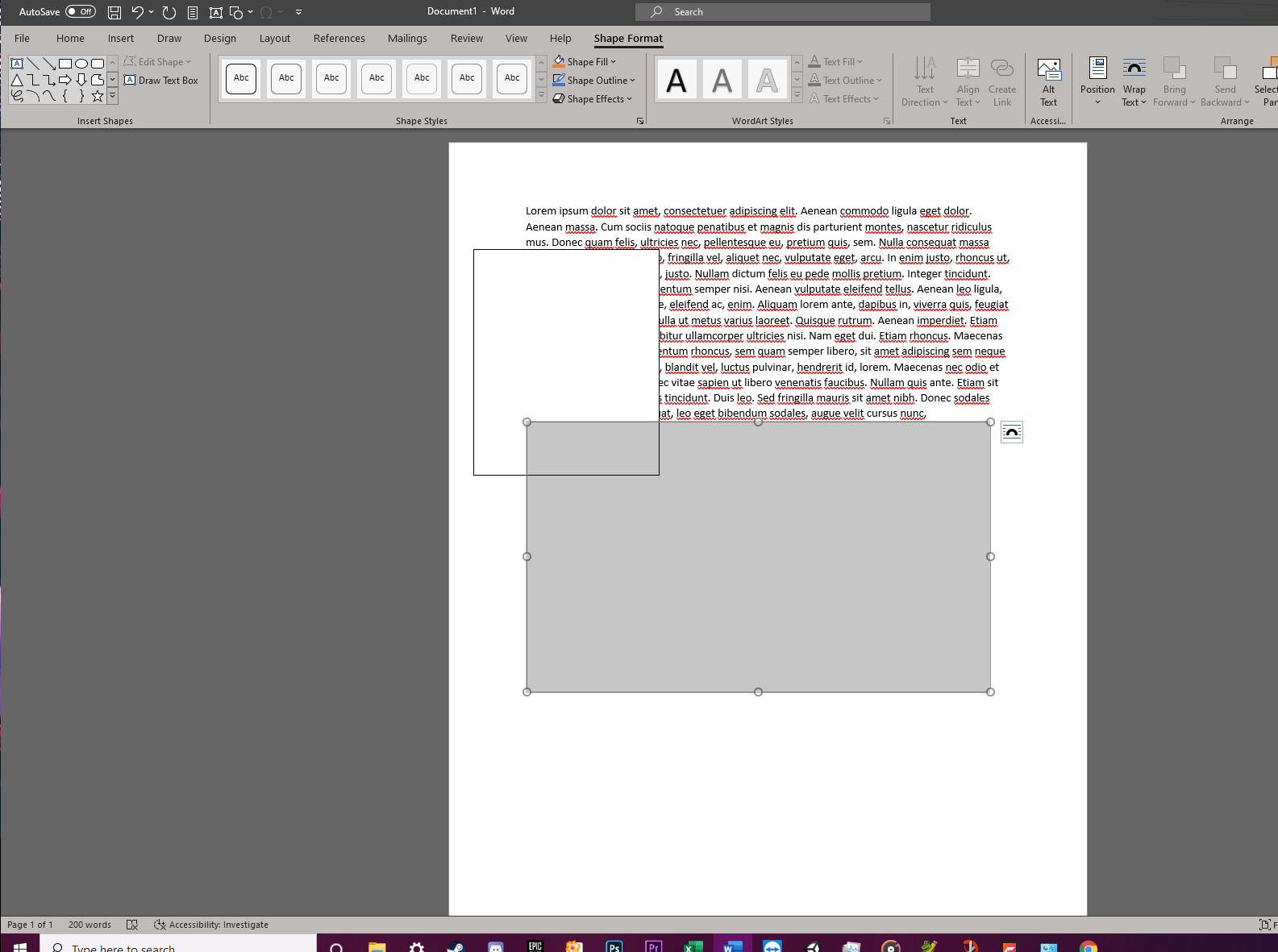This screenshot has width=1278, height=952.
Task: Open the Review tab
Action: [x=467, y=38]
